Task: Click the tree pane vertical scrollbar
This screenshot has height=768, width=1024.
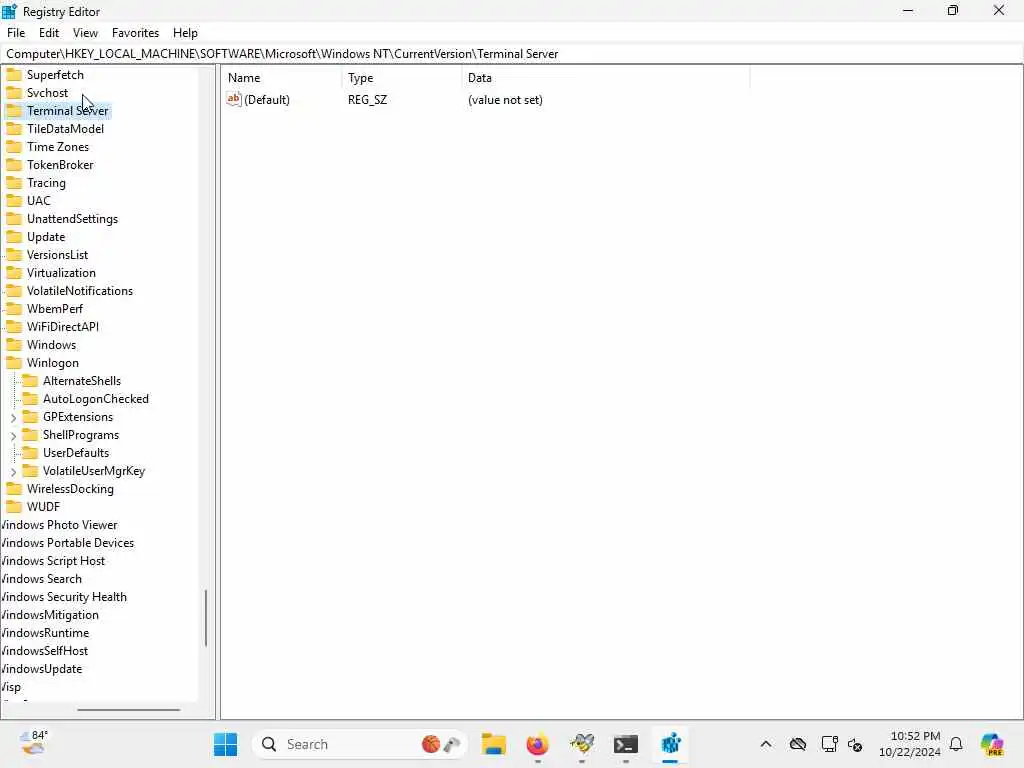Action: click(x=206, y=618)
